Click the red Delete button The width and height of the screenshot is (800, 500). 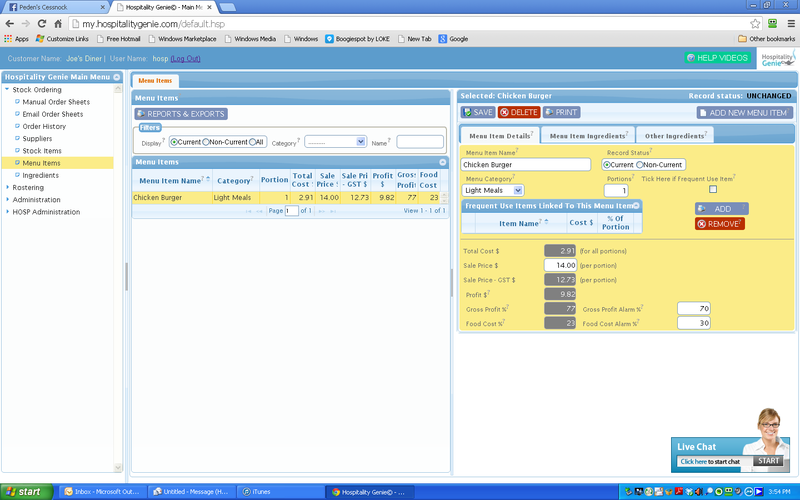[519, 112]
